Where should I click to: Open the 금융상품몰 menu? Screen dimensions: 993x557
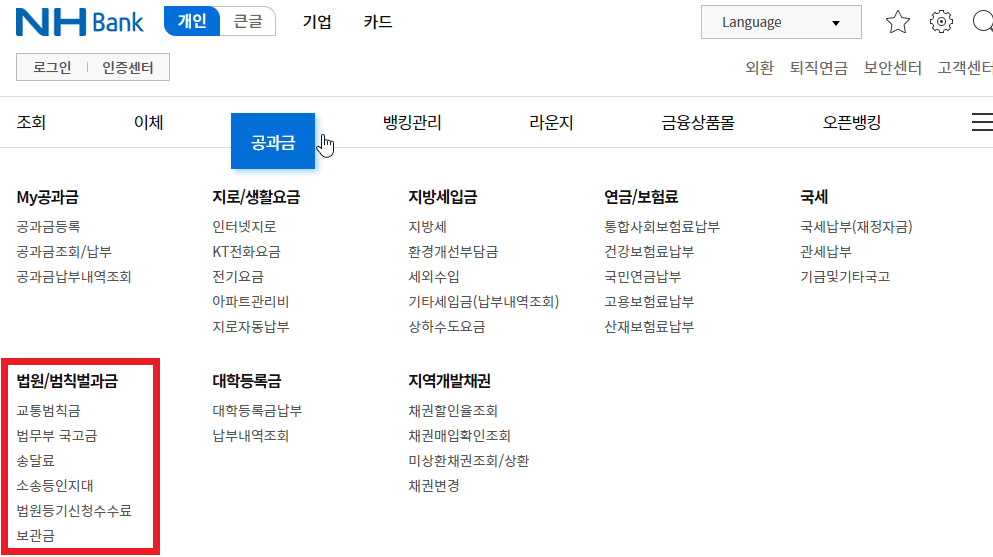pyautogui.click(x=698, y=122)
